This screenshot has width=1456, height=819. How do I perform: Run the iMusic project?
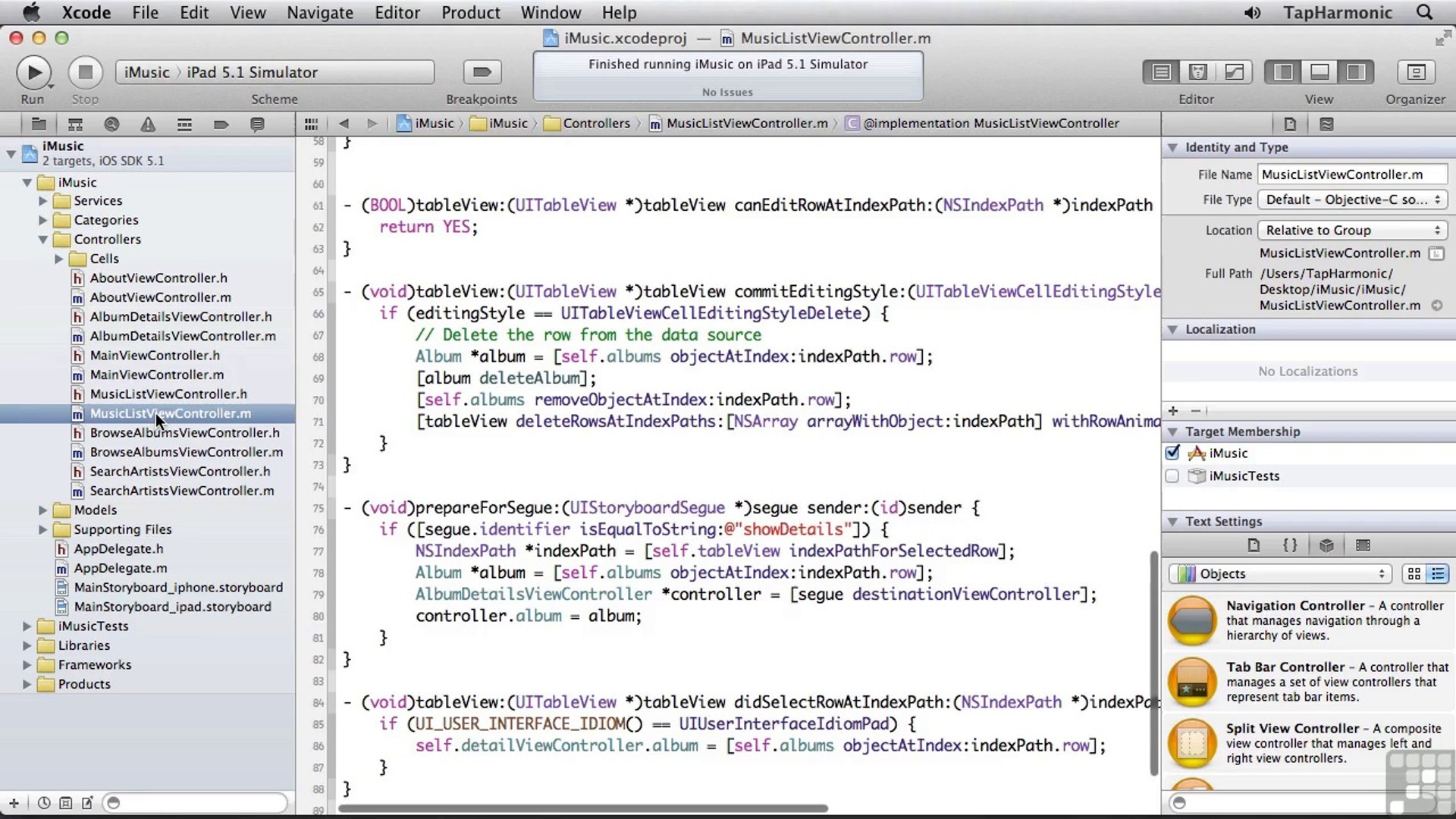click(33, 72)
